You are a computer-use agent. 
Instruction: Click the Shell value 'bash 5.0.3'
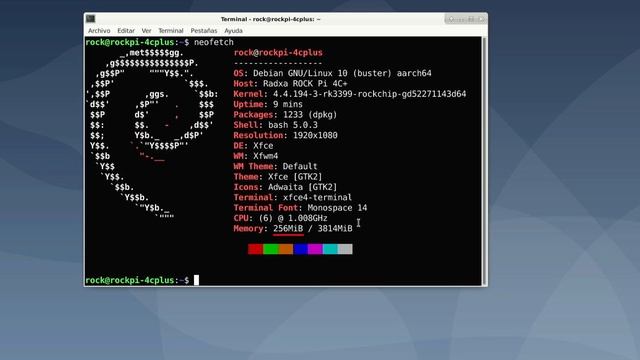pyautogui.click(x=293, y=125)
